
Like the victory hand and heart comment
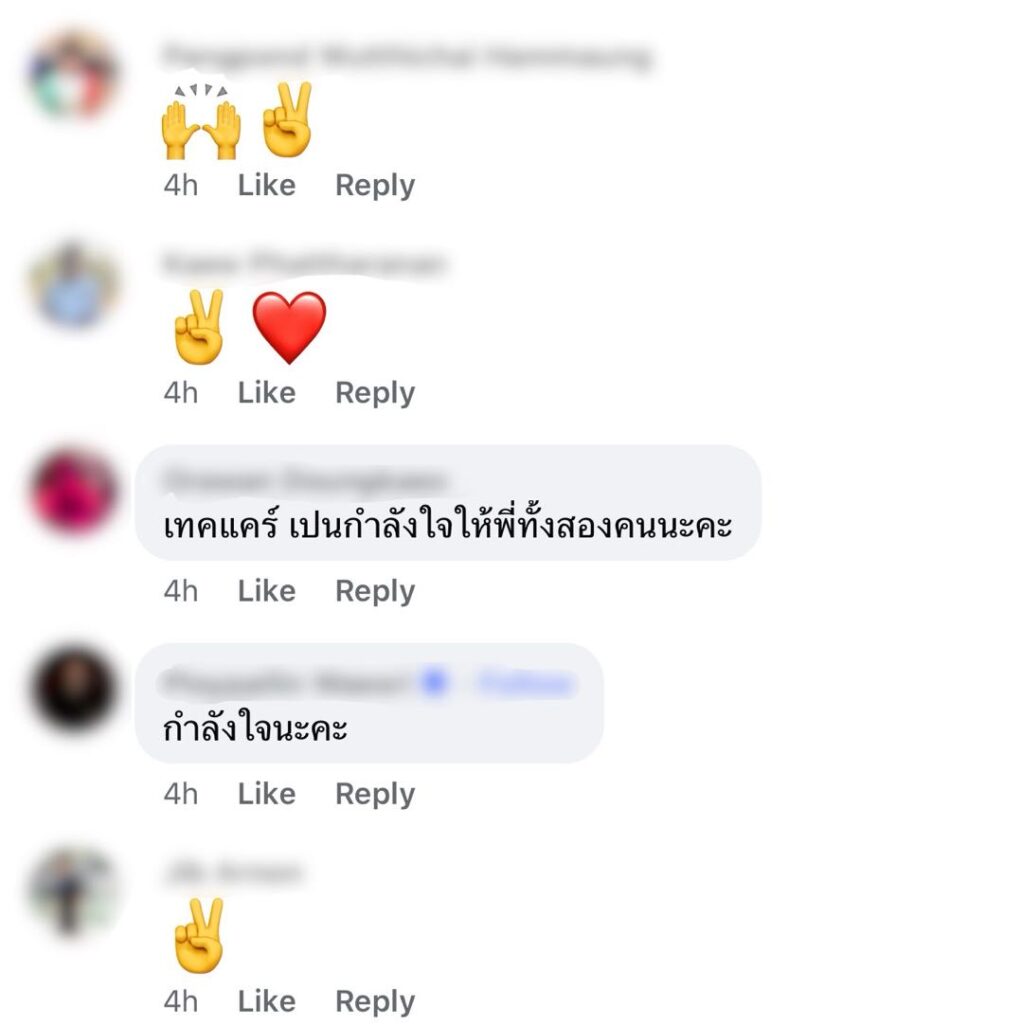tap(266, 393)
